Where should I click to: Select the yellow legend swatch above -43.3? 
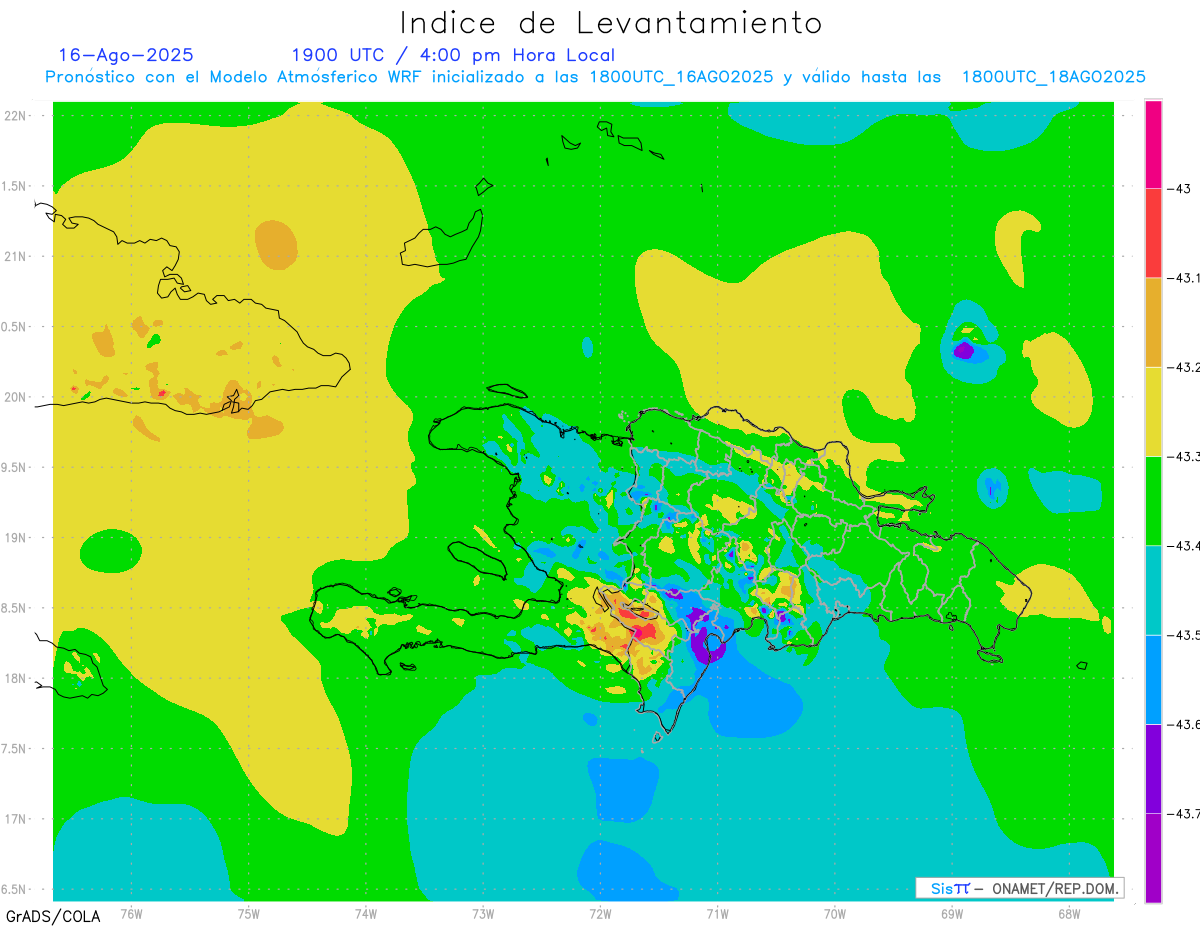[x=1153, y=411]
